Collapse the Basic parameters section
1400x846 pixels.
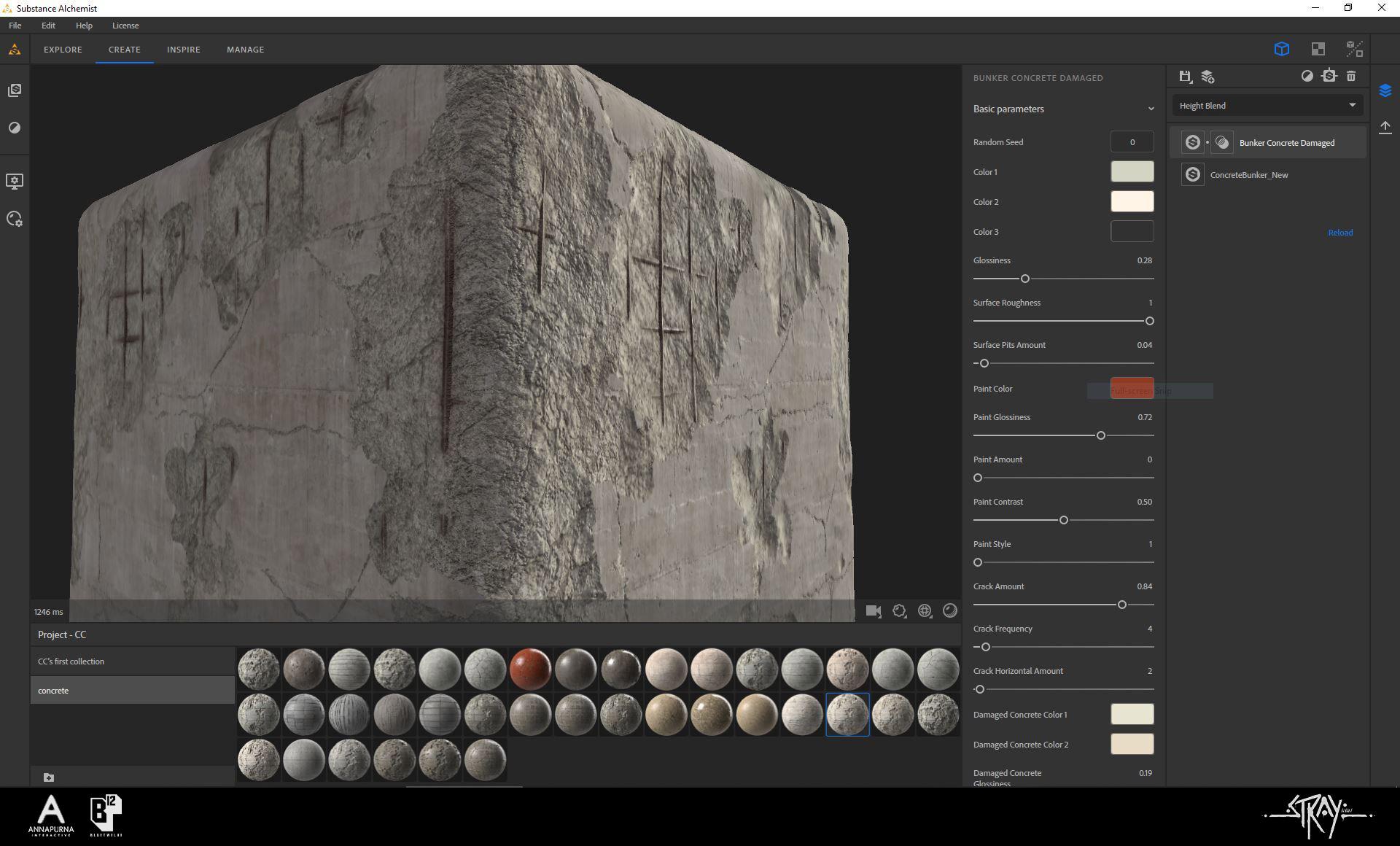pos(1151,109)
